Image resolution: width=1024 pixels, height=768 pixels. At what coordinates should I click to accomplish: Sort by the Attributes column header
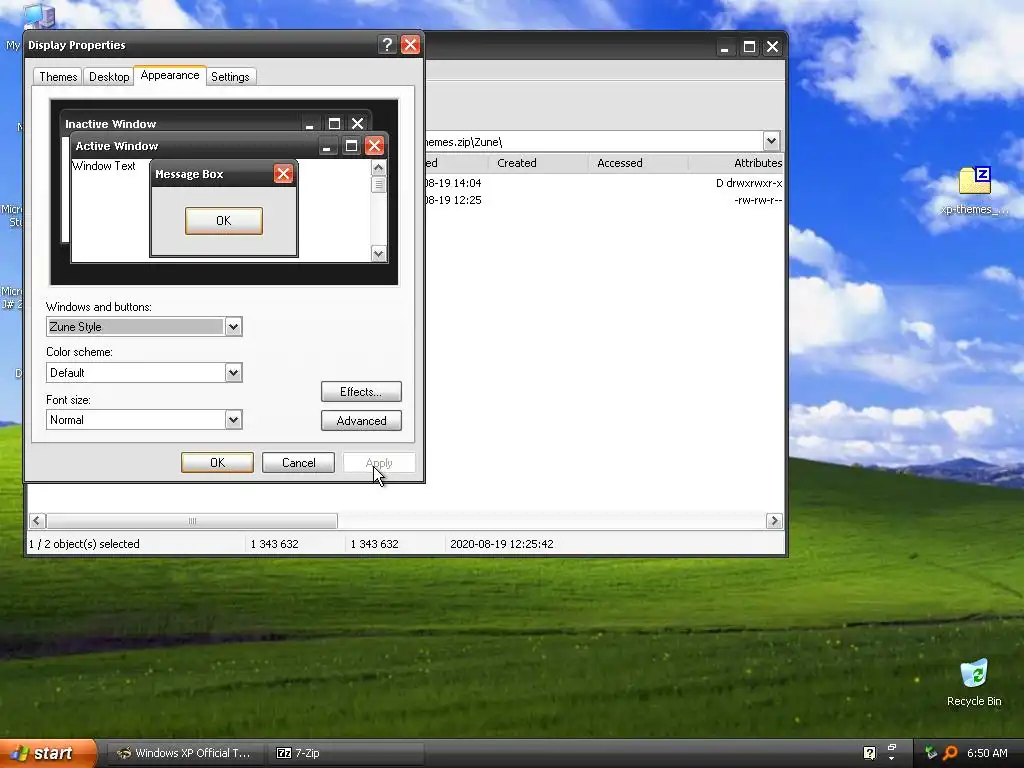737,163
